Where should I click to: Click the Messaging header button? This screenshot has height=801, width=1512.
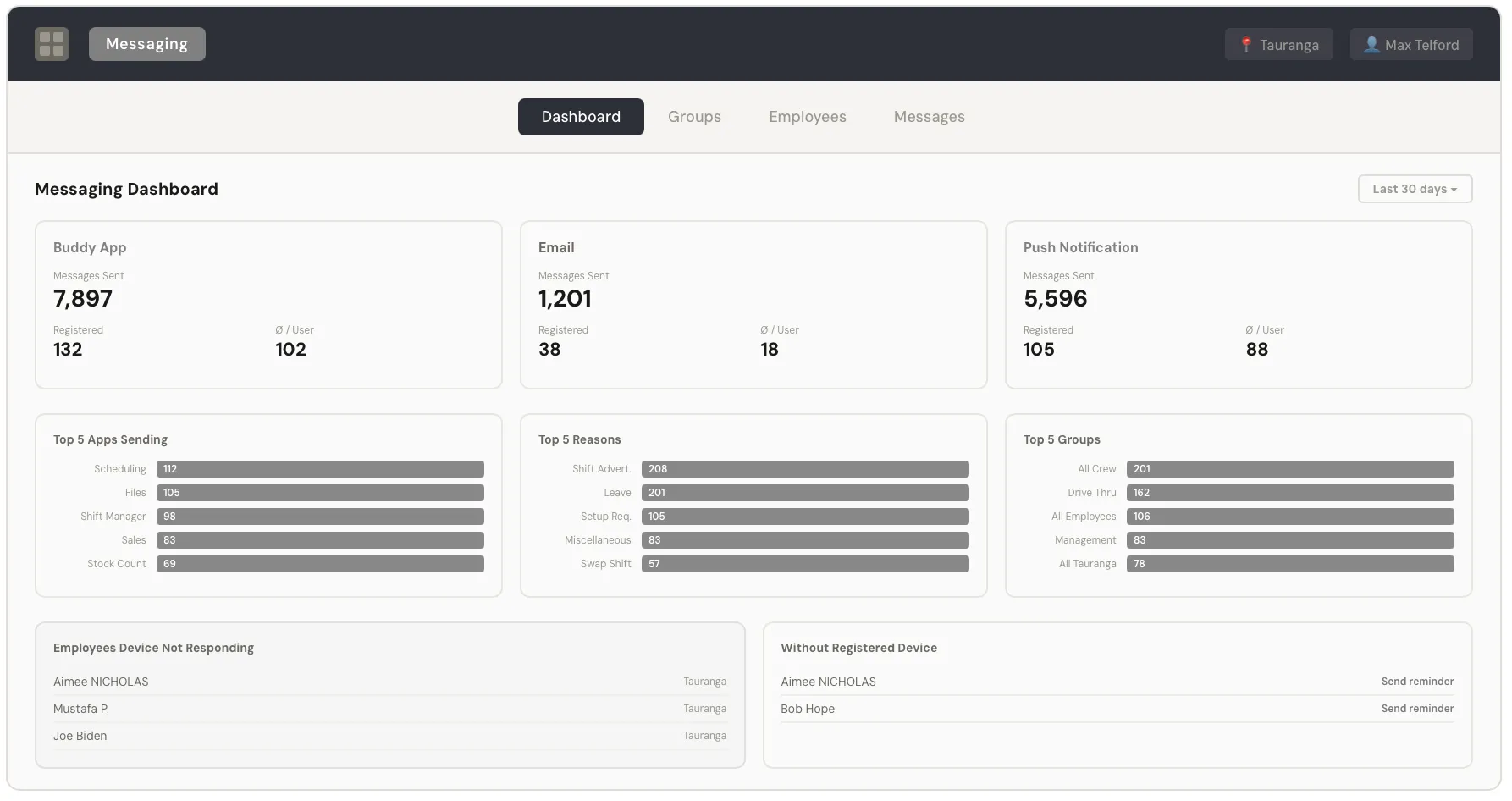point(147,44)
